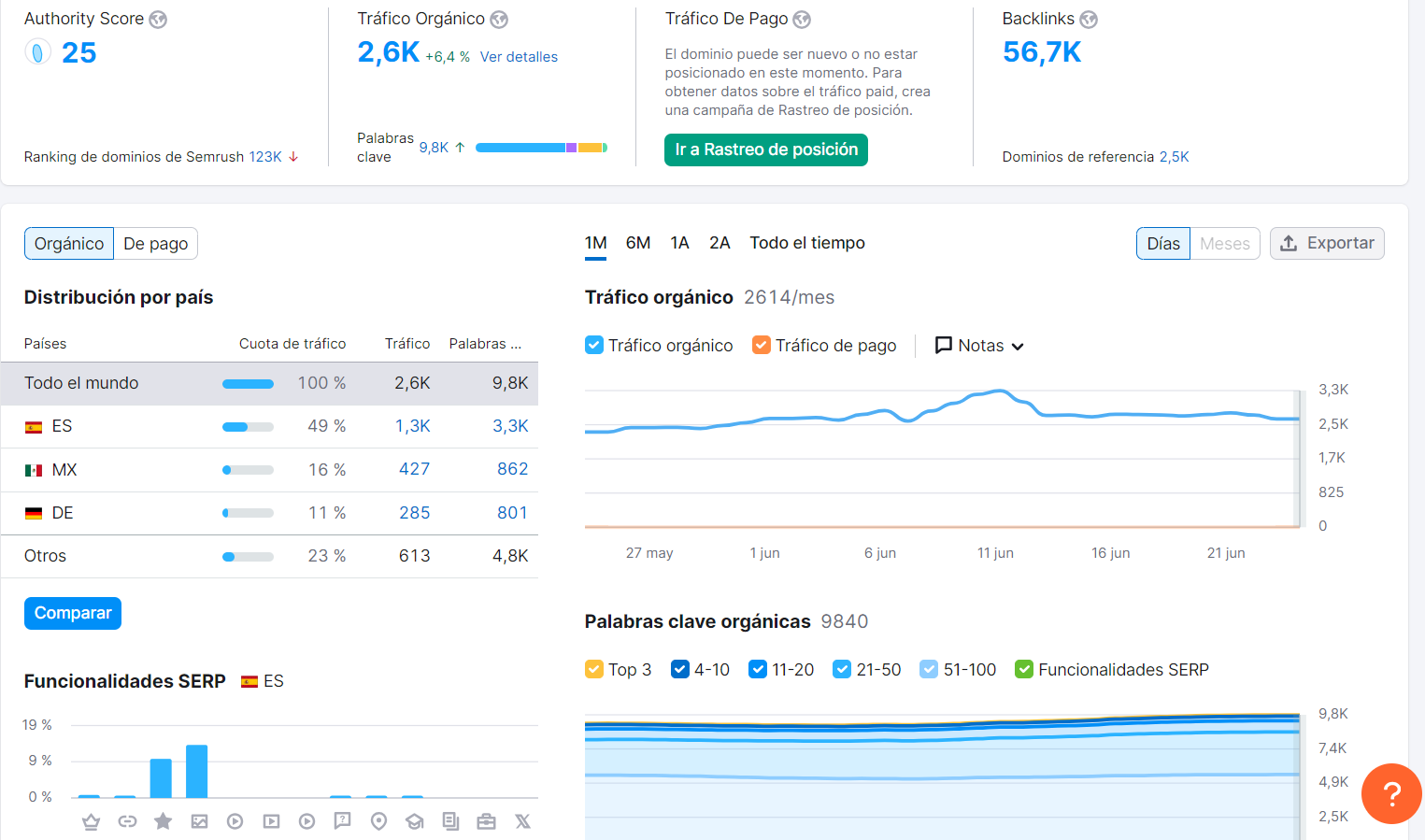Select Todo el tiempo range
Image resolution: width=1425 pixels, height=840 pixels.
pos(807,243)
